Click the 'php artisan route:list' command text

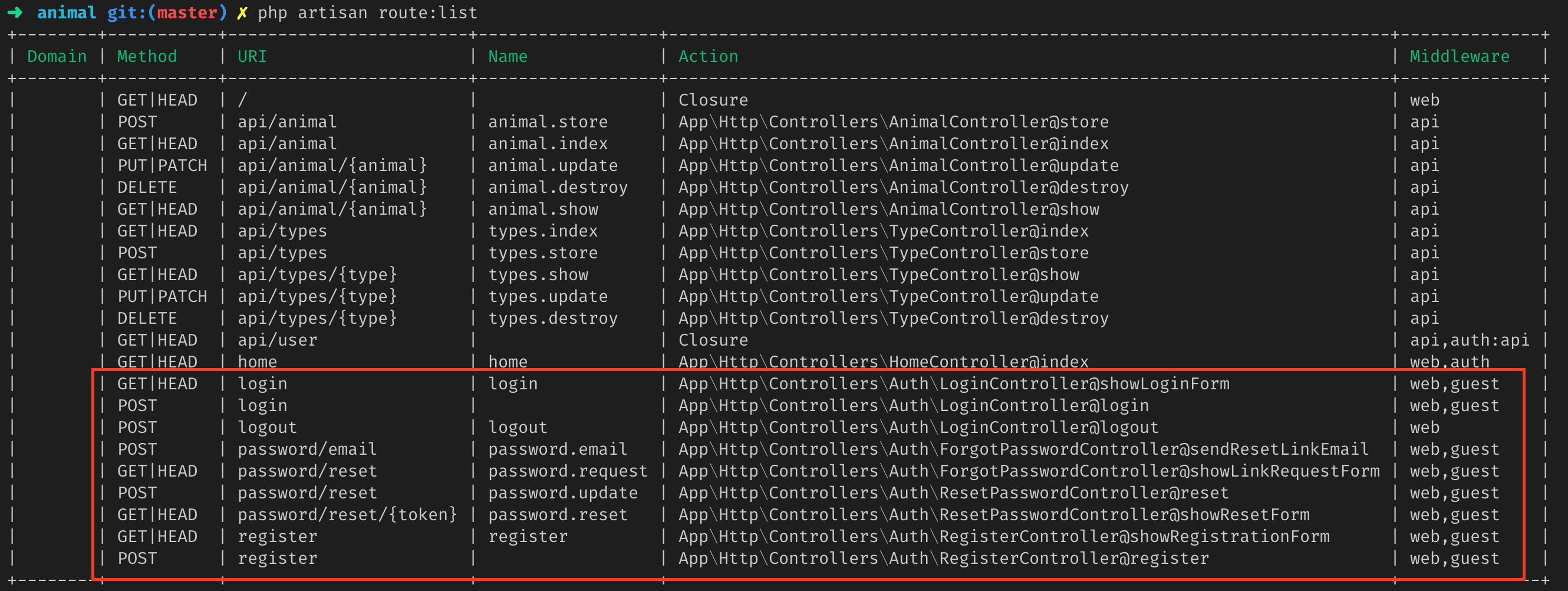[368, 13]
